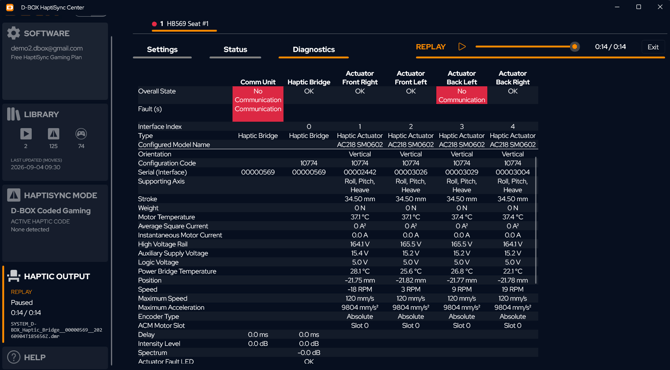Click the 'Configuration Code' row label
Screen dimensions: 670x370
point(167,163)
